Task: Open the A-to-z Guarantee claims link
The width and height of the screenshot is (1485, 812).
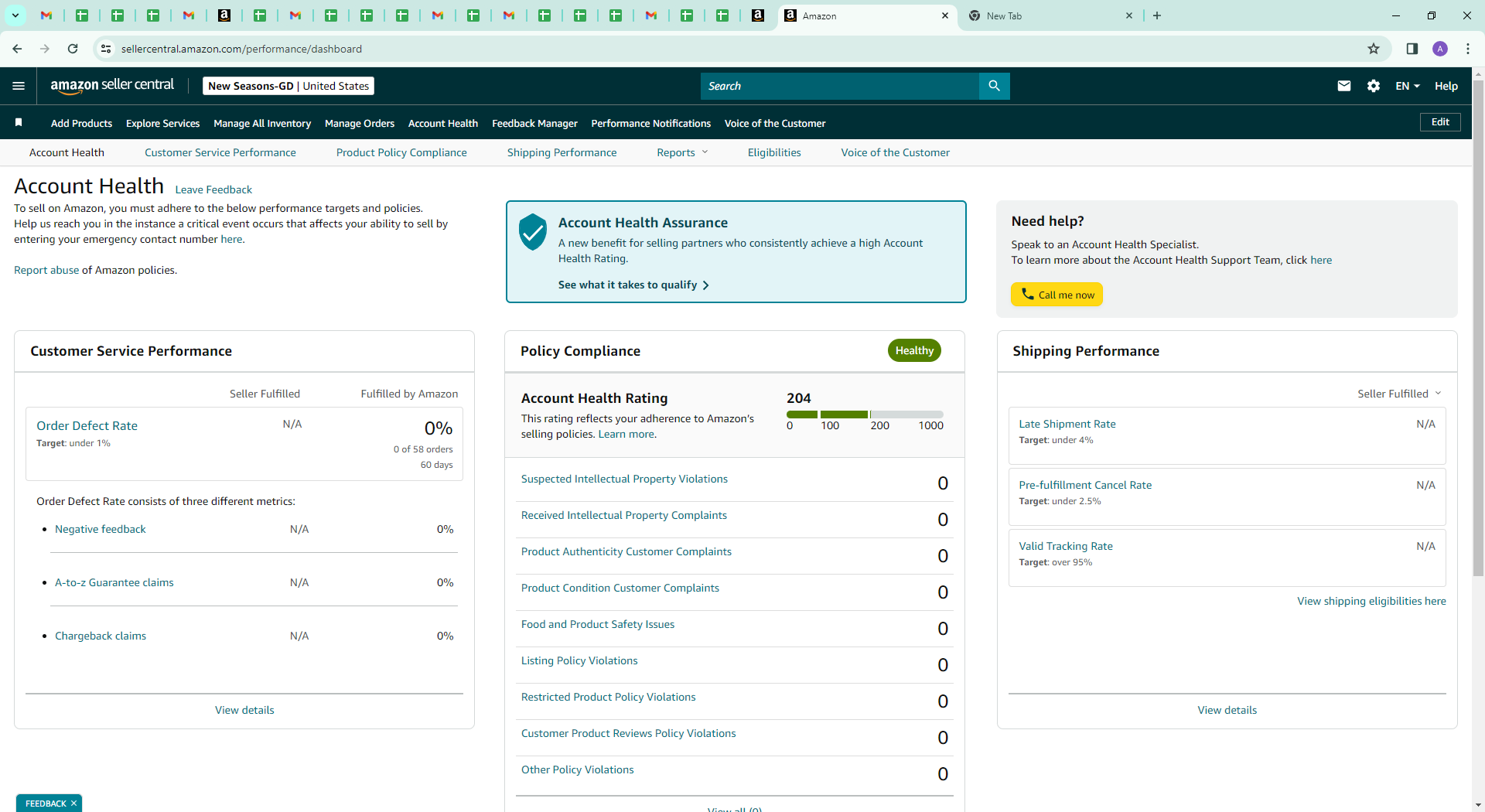Action: pyautogui.click(x=114, y=582)
